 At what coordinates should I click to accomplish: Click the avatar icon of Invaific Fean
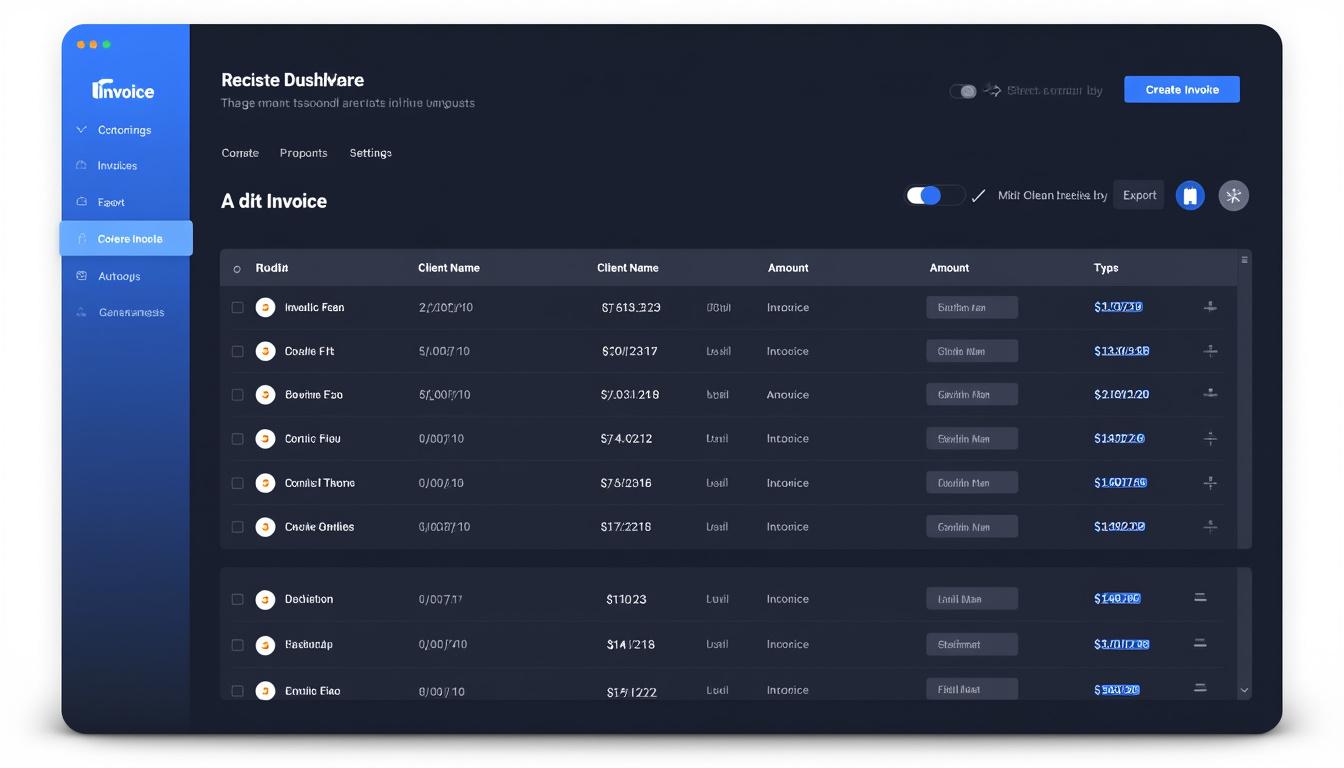(x=265, y=308)
